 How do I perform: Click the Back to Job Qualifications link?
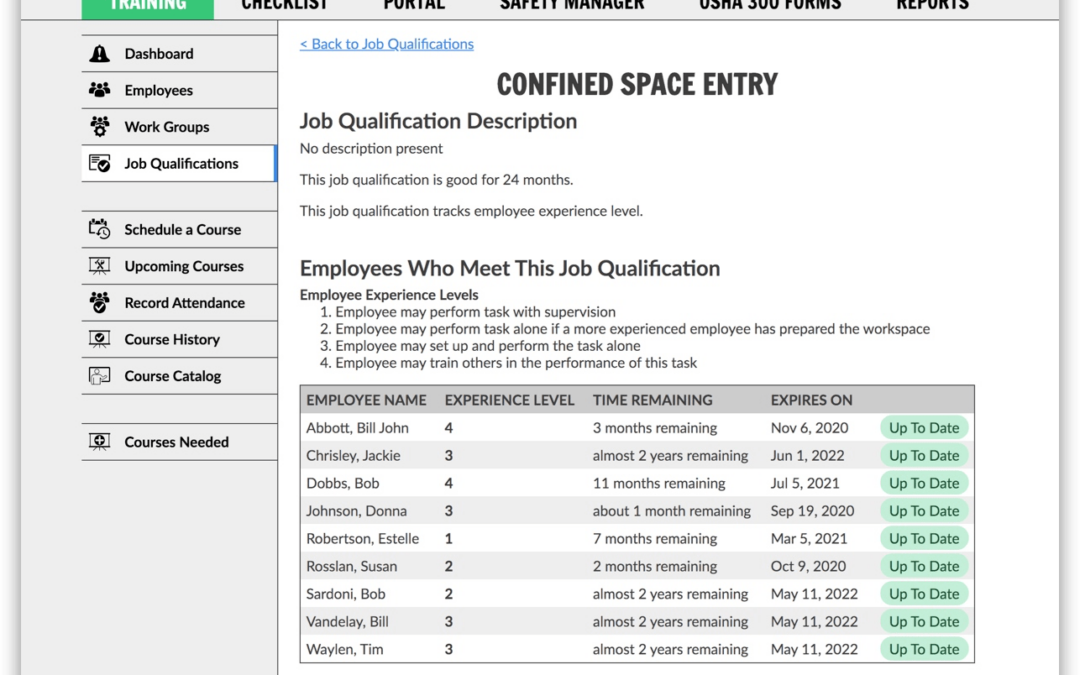[x=386, y=44]
